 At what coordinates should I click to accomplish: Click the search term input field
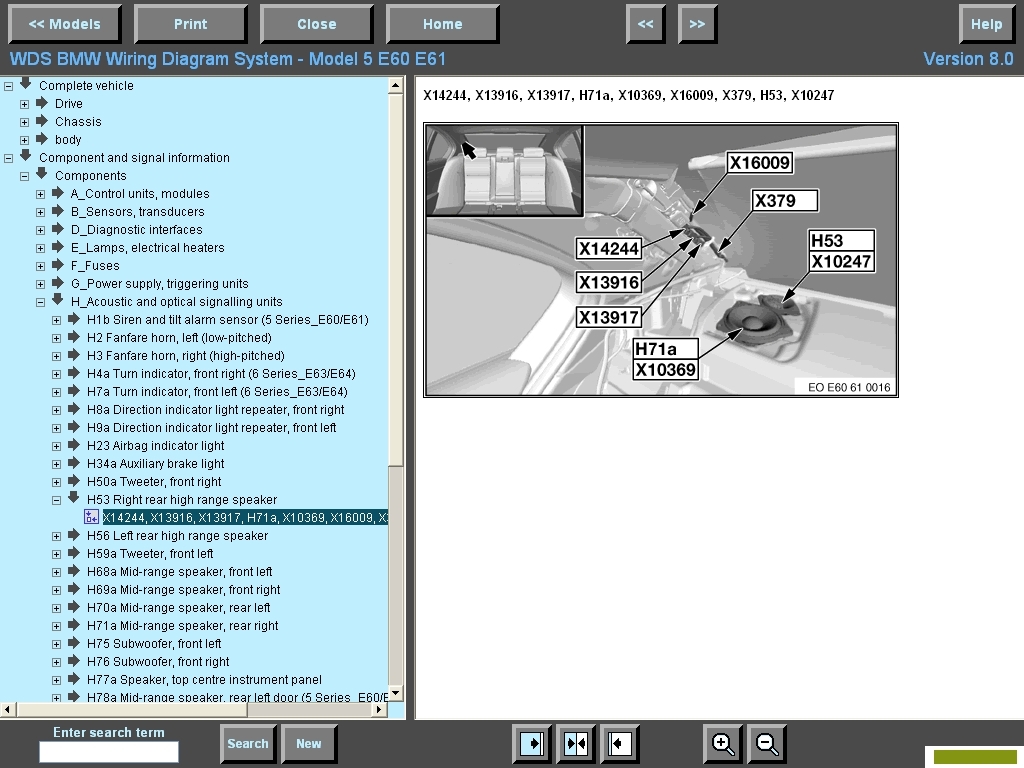pos(109,752)
